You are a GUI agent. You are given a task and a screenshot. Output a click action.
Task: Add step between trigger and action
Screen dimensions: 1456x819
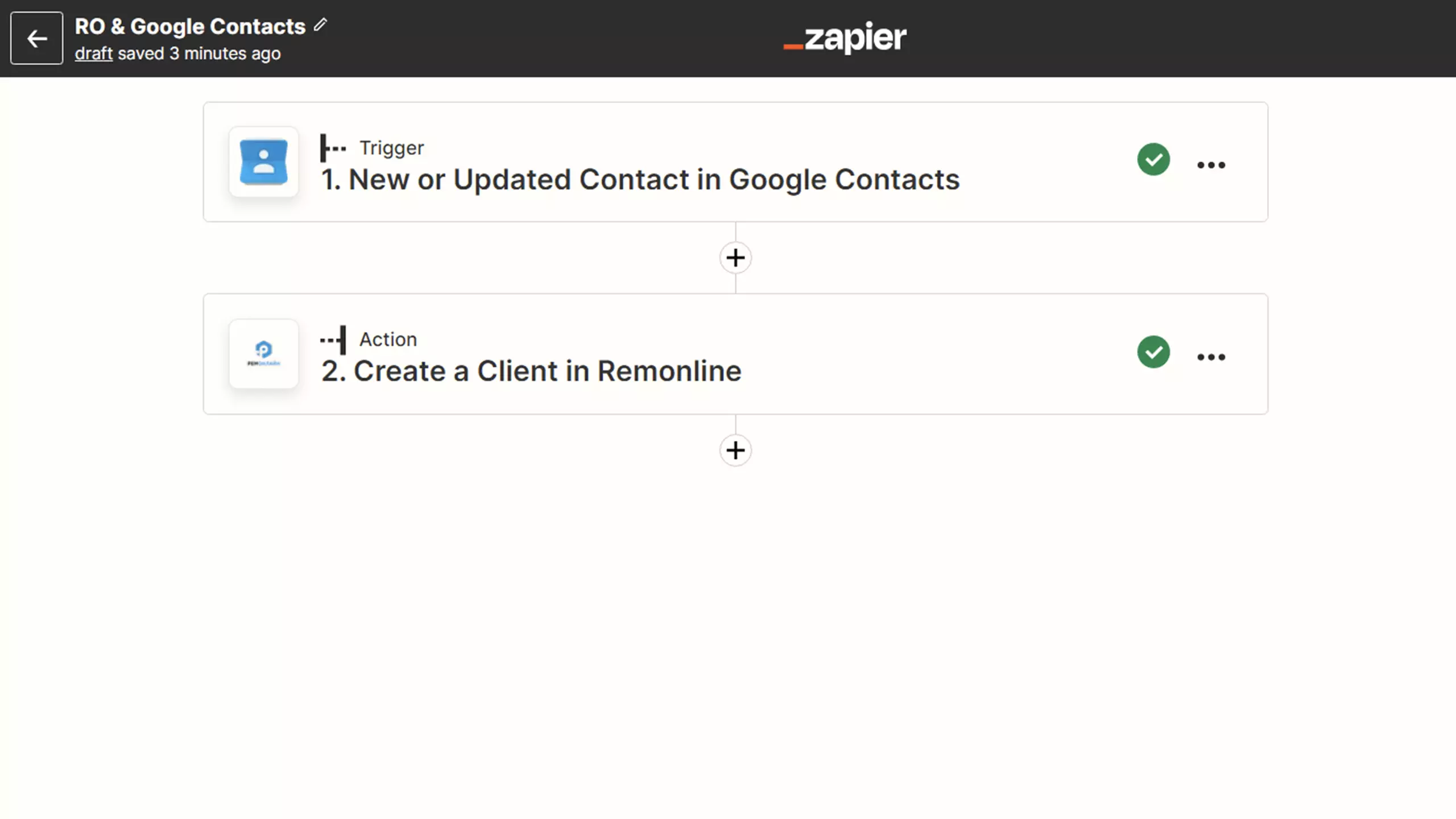(735, 258)
